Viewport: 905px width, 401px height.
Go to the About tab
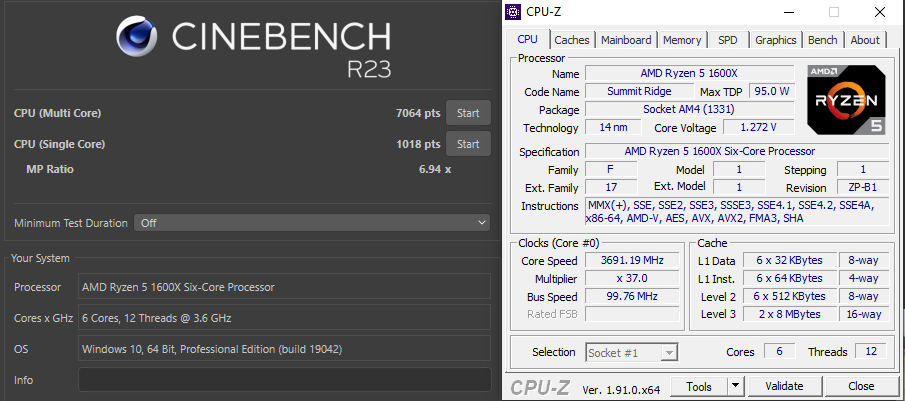tap(865, 40)
